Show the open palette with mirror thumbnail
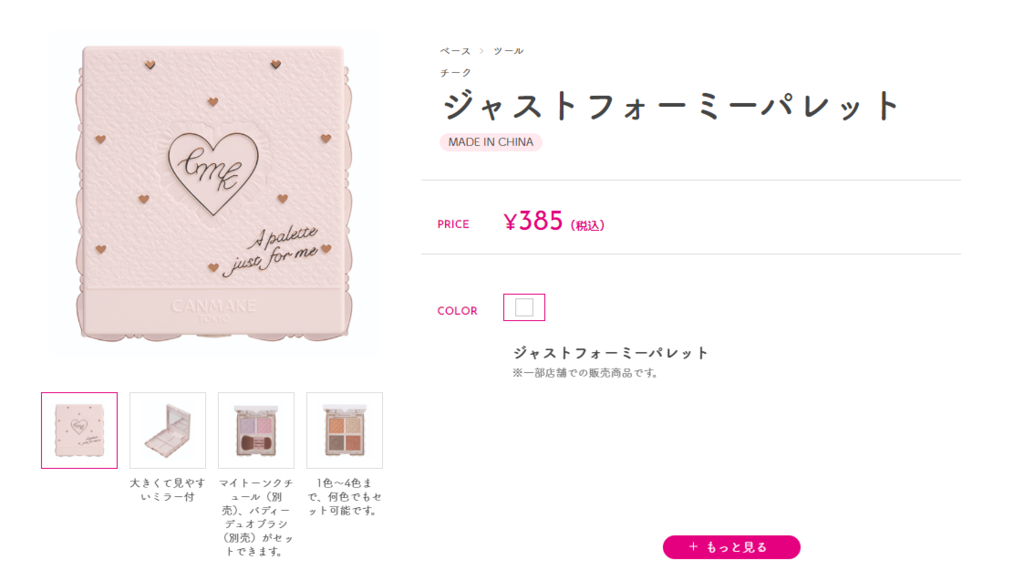The image size is (1024, 581). (168, 430)
